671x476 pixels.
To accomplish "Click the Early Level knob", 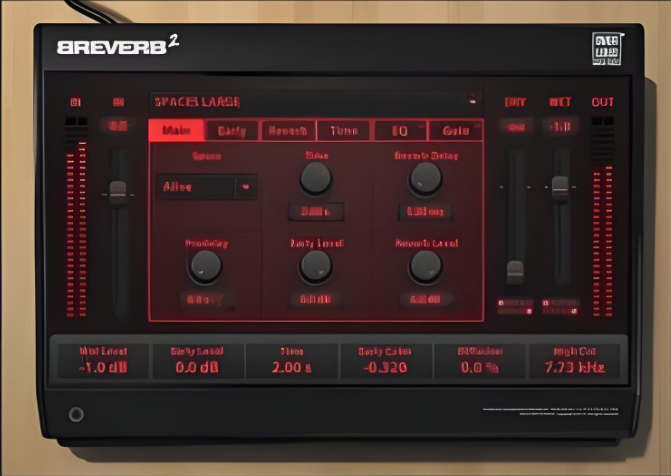I will [316, 267].
